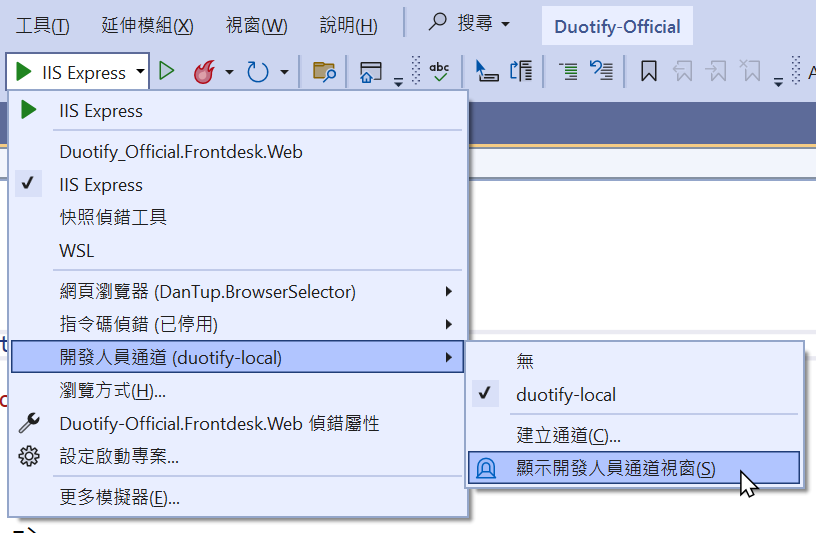
Task: Click 顯示開發人員通道視窗(S) menu item
Action: [x=634, y=468]
